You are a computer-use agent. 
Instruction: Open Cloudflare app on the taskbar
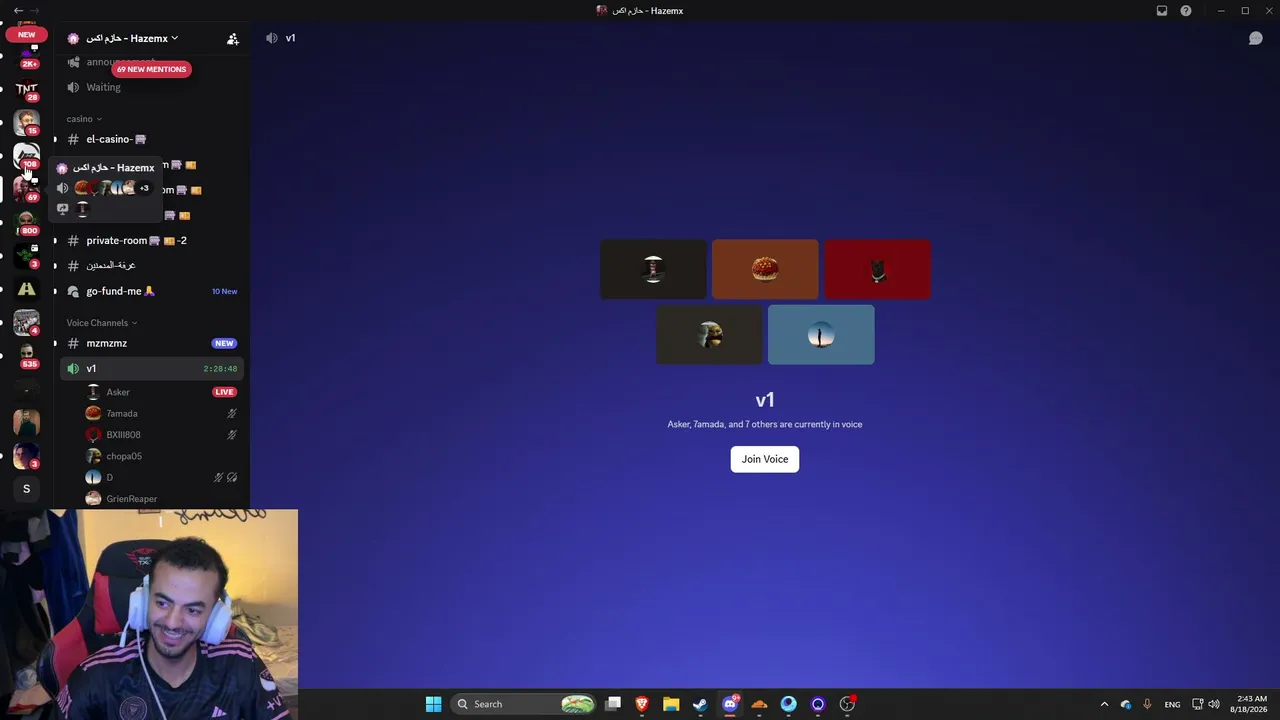coord(759,704)
